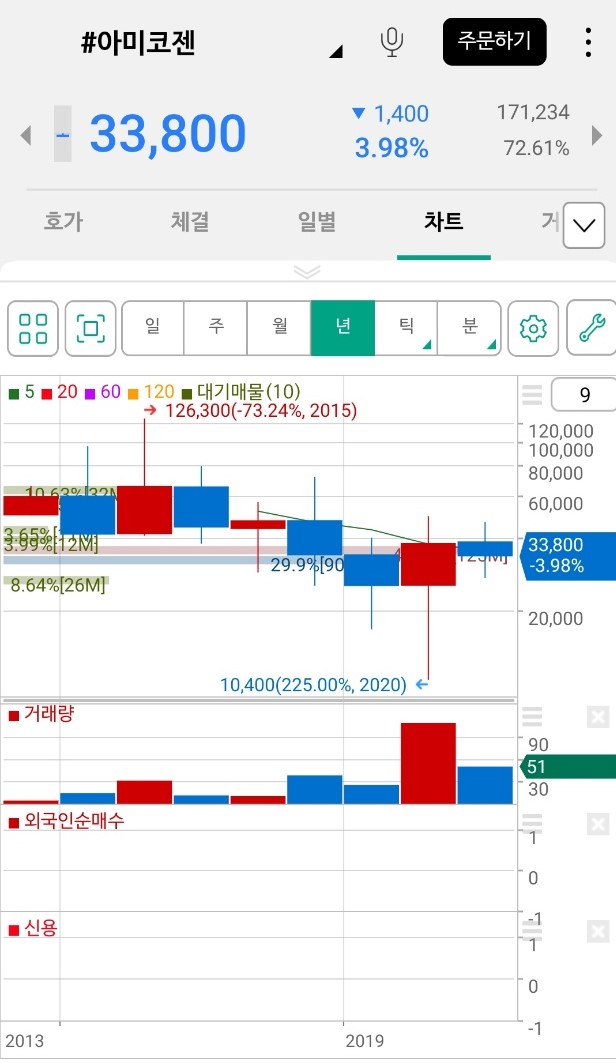Select the tall red 2020 volume bar
The image size is (616, 1063).
(x=428, y=763)
